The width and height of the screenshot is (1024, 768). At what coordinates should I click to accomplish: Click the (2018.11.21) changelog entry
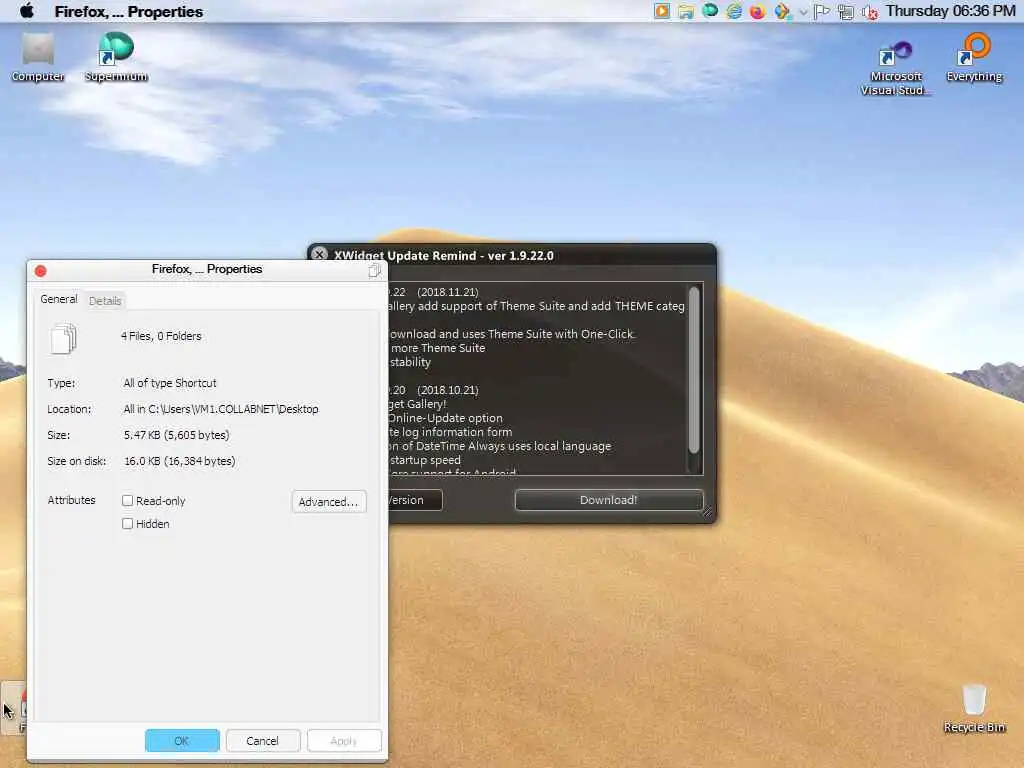pyautogui.click(x=448, y=292)
